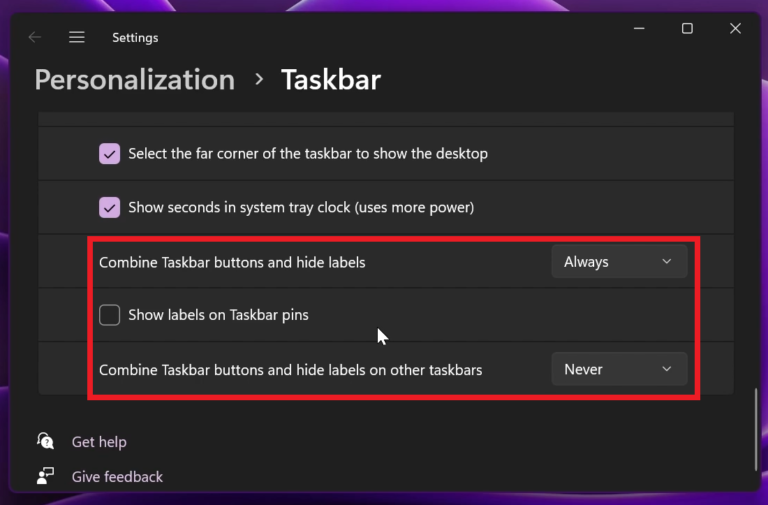Click the Taskbar breadcrumb title

click(x=331, y=80)
